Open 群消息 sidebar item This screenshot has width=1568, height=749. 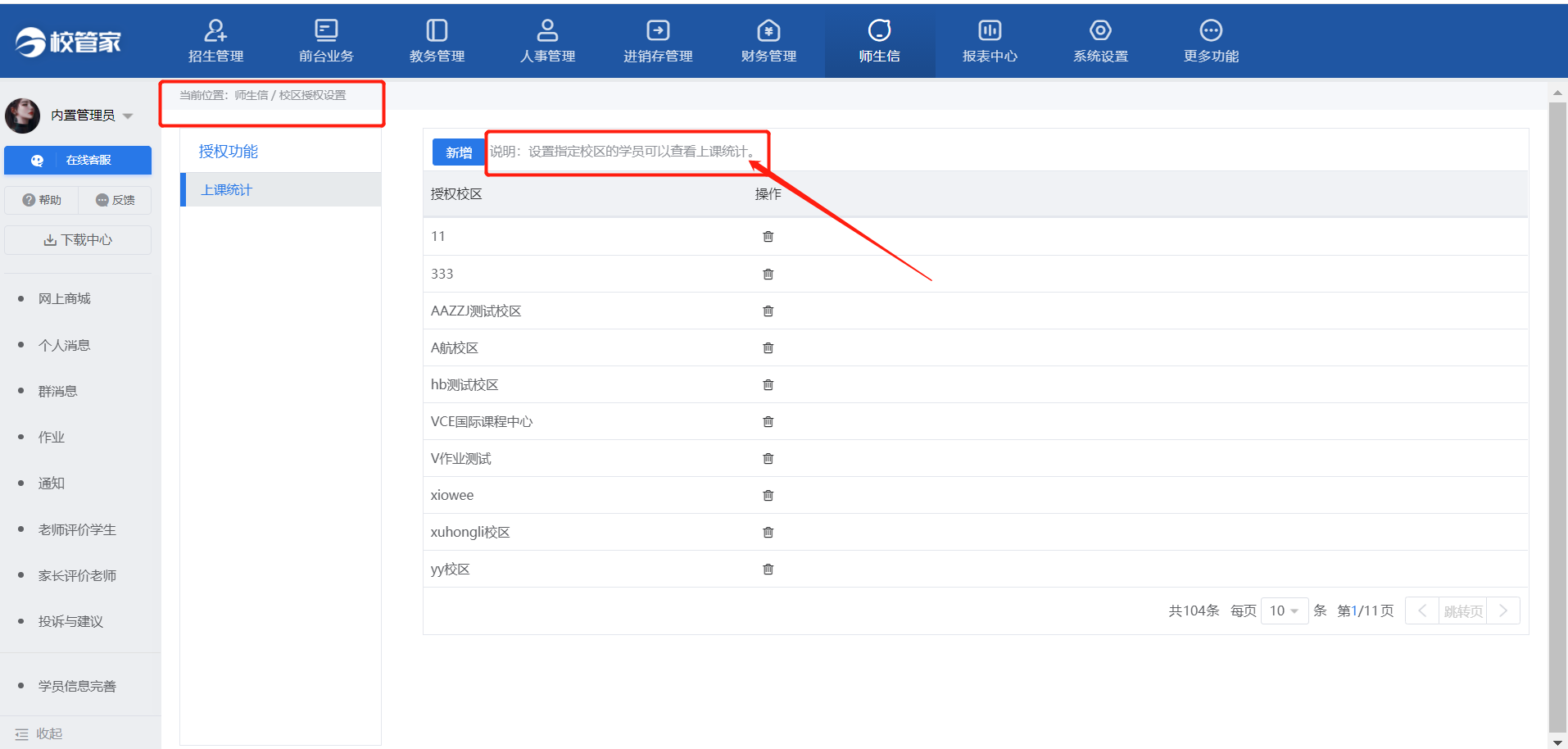pos(58,391)
